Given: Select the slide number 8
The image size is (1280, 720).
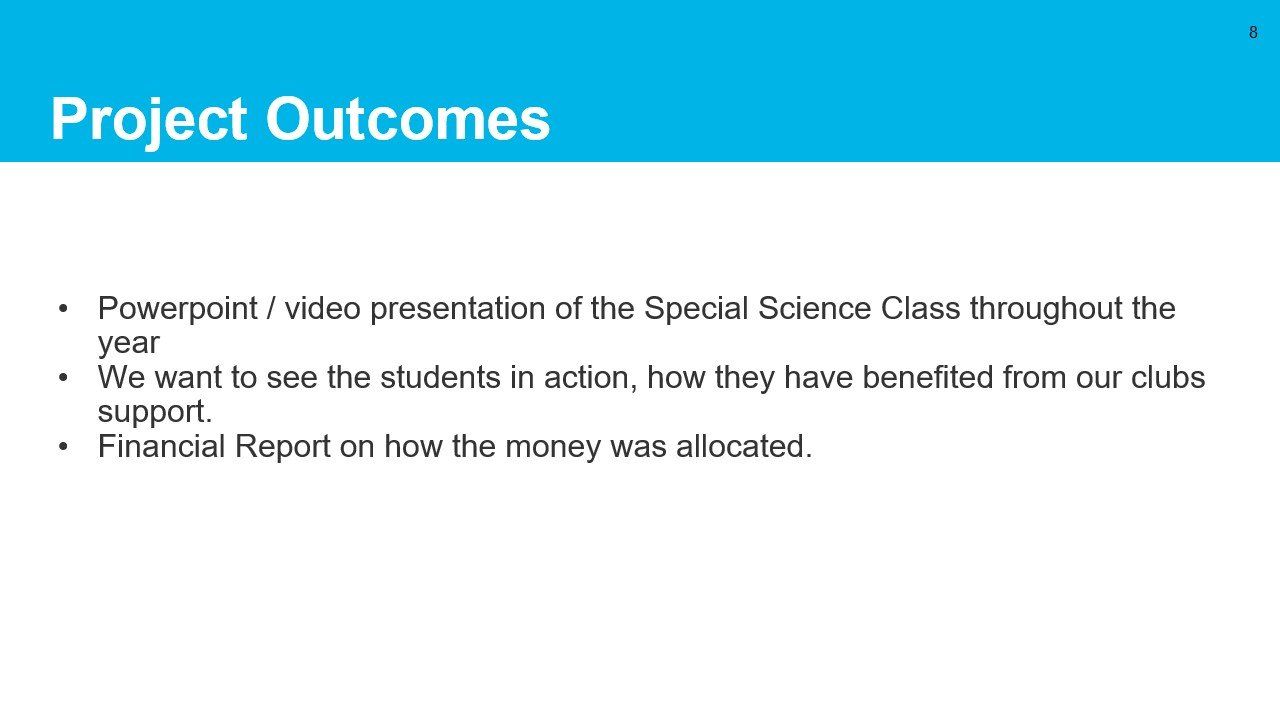Looking at the screenshot, I should point(1253,32).
